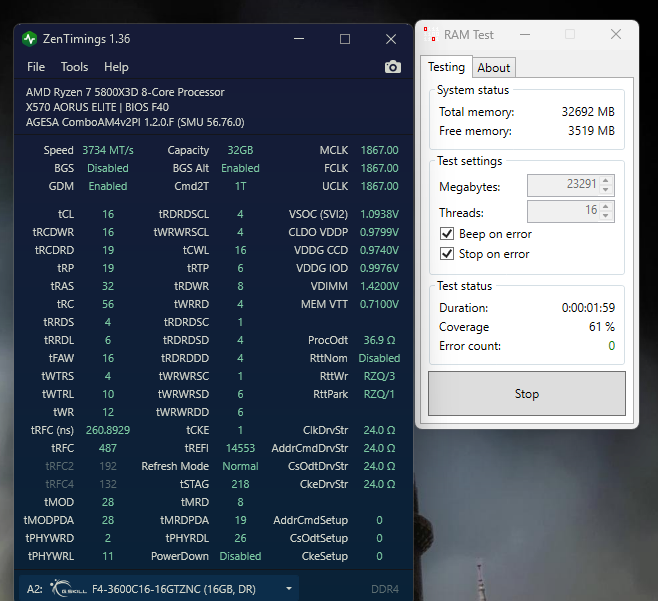The image size is (658, 601).
Task: Click the Duration value 0:00:01:59
Action: 588,308
